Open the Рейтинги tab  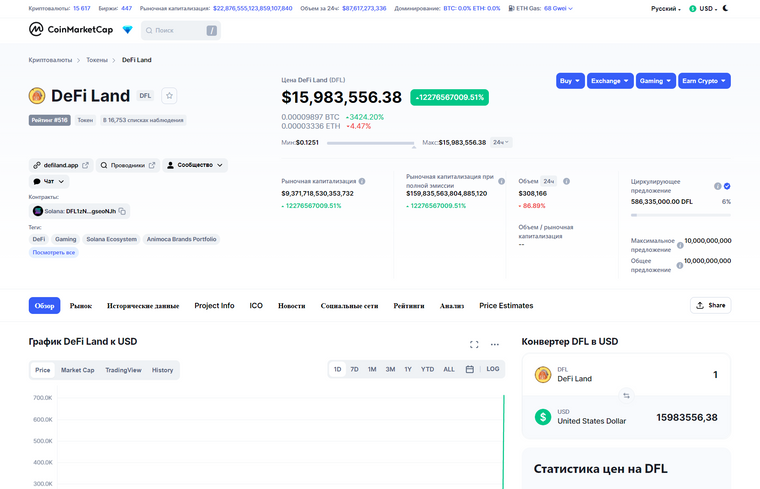click(x=409, y=306)
